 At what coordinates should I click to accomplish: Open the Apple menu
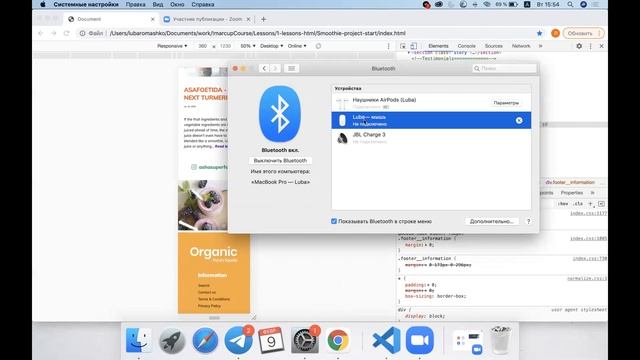coord(43,4)
